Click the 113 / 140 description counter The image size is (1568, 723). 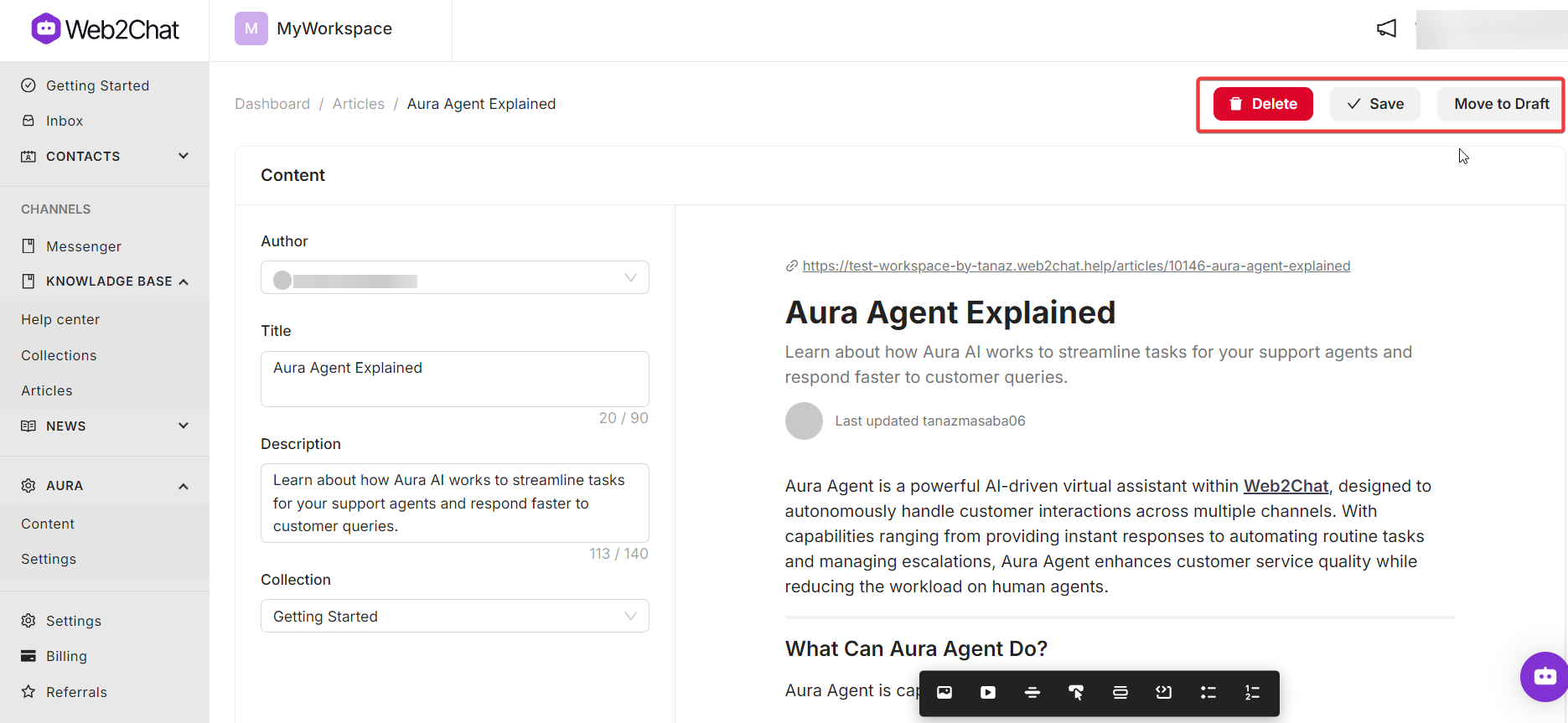618,554
